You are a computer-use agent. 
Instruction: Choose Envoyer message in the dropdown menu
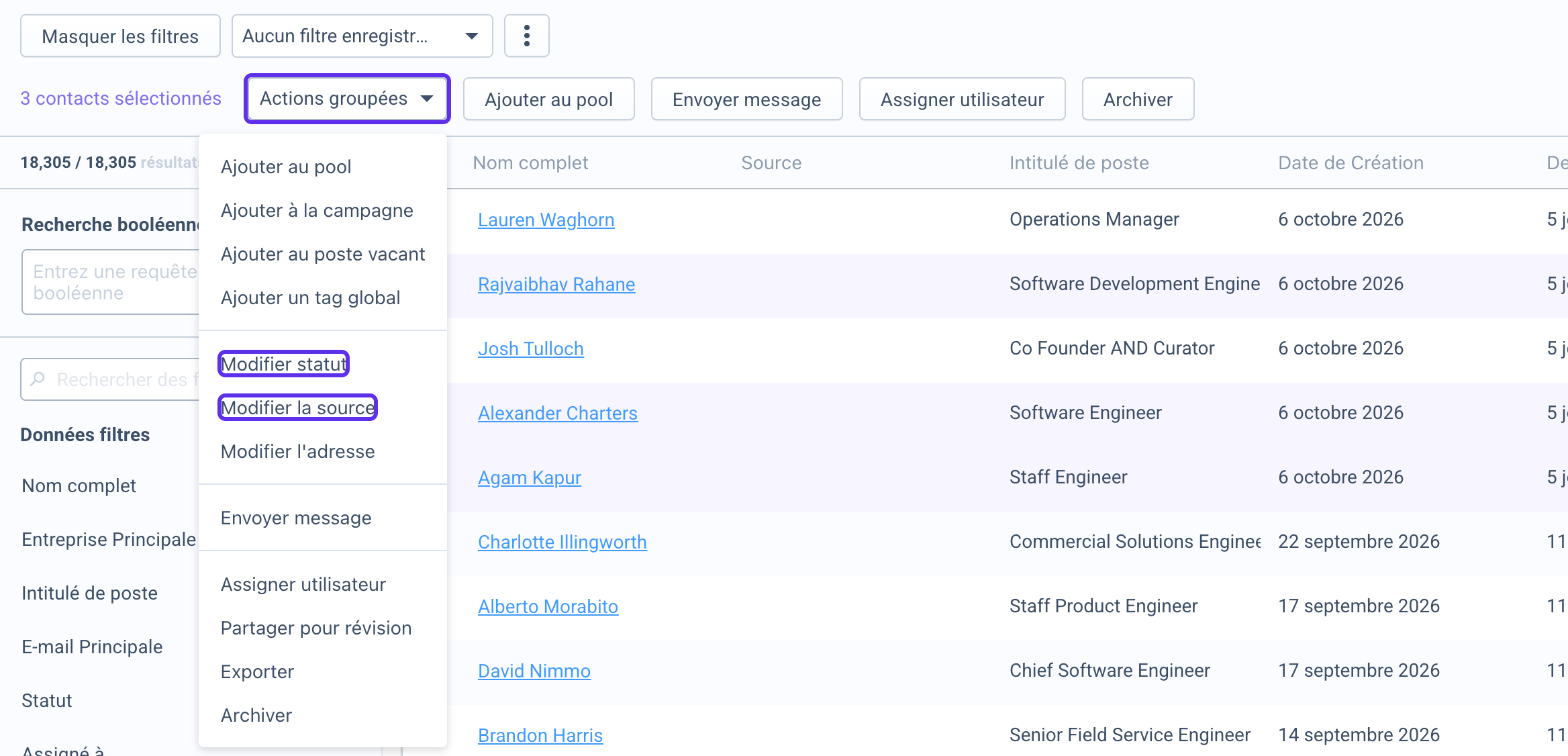click(x=296, y=518)
